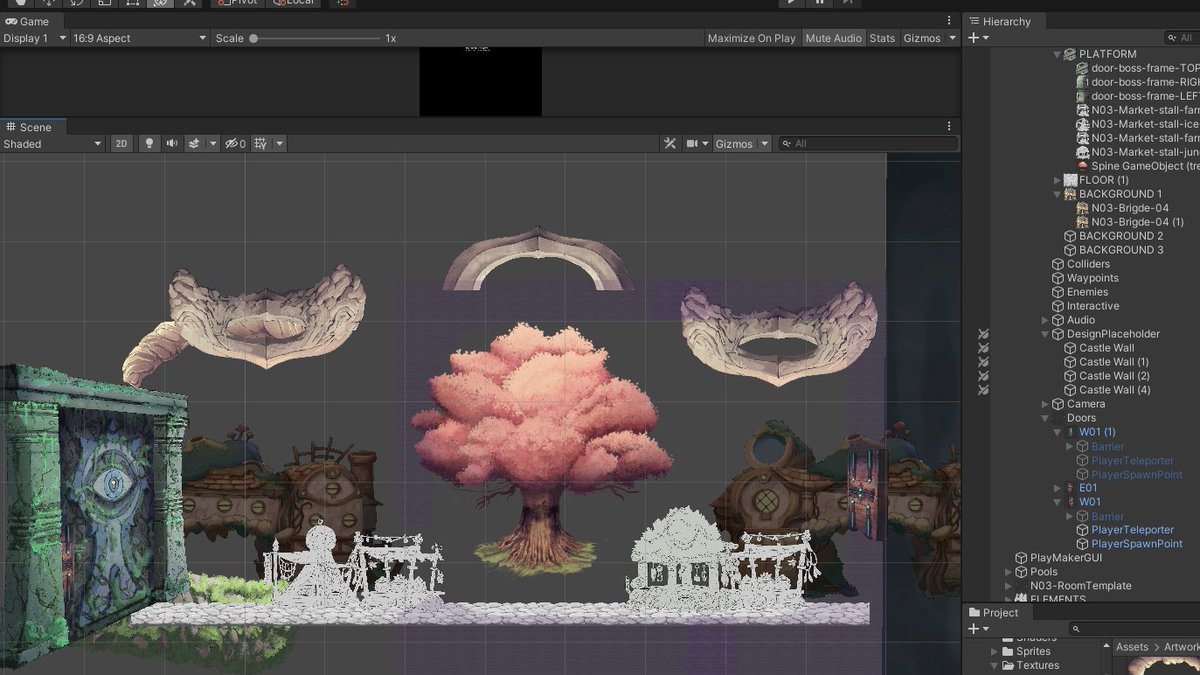Open the Scene camera settings icon
Image resolution: width=1200 pixels, height=675 pixels.
pos(691,144)
